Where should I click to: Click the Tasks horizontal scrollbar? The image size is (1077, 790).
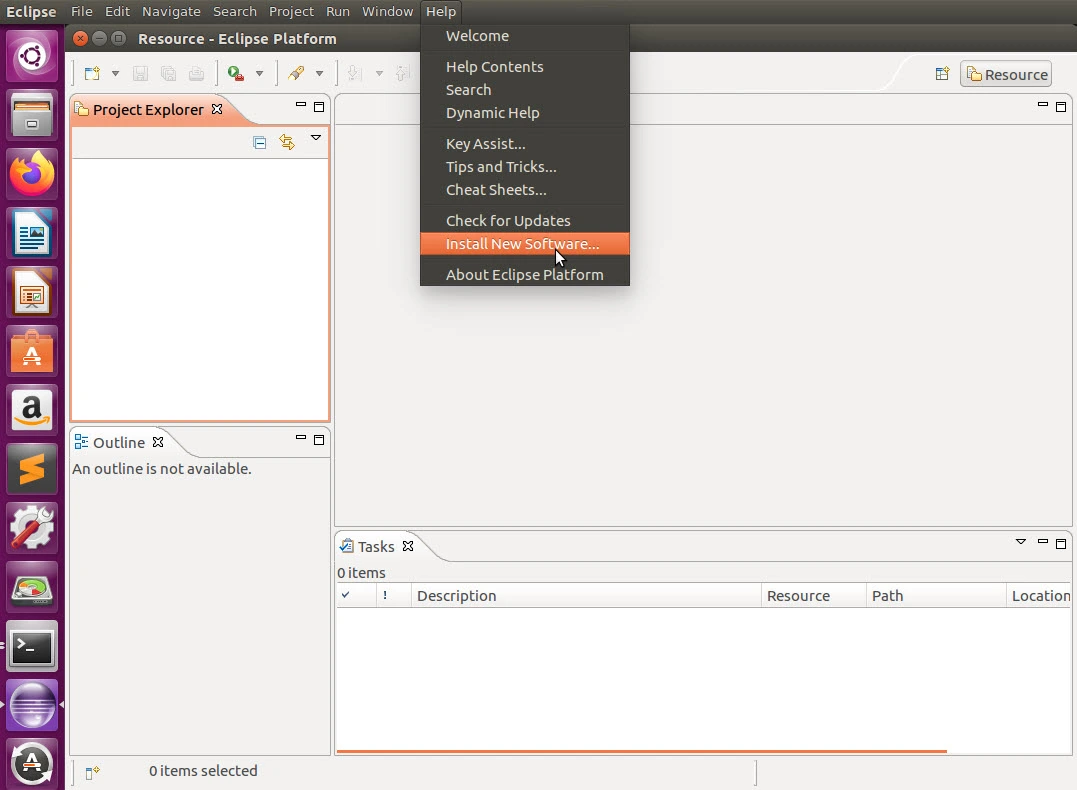641,750
